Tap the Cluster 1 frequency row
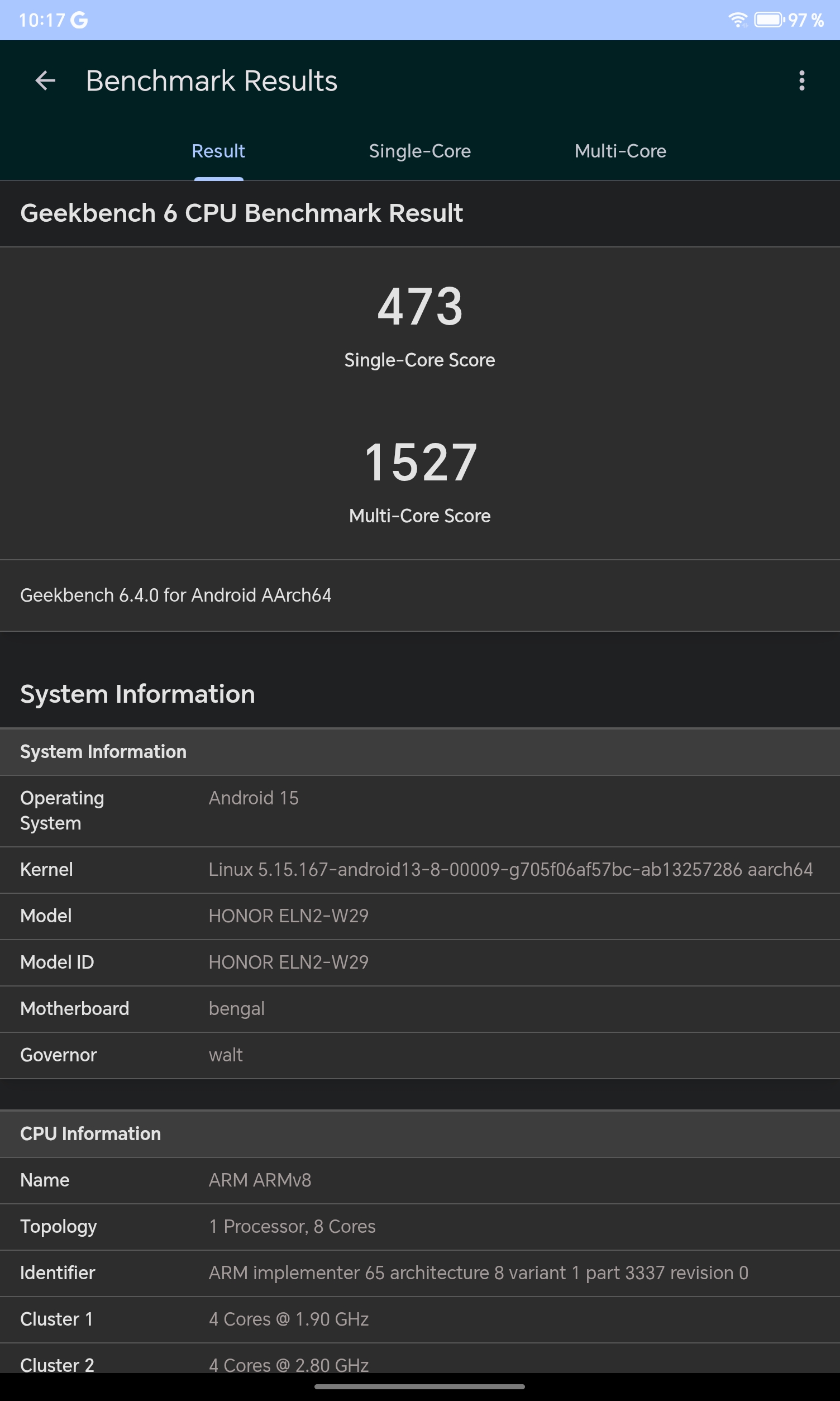The width and height of the screenshot is (840, 1401). (x=420, y=1320)
